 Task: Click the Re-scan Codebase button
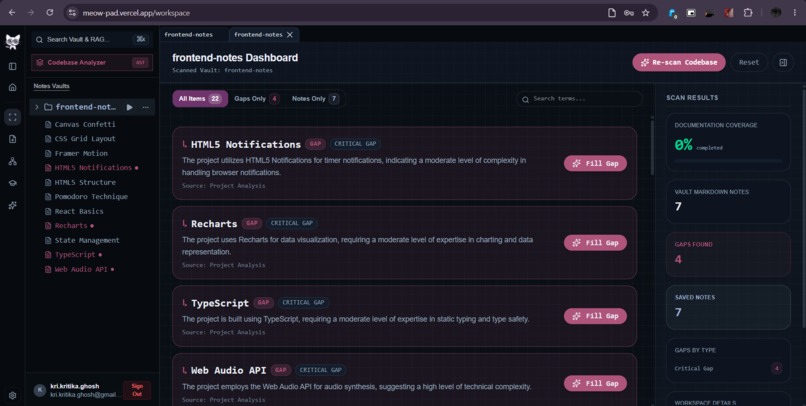click(x=679, y=62)
